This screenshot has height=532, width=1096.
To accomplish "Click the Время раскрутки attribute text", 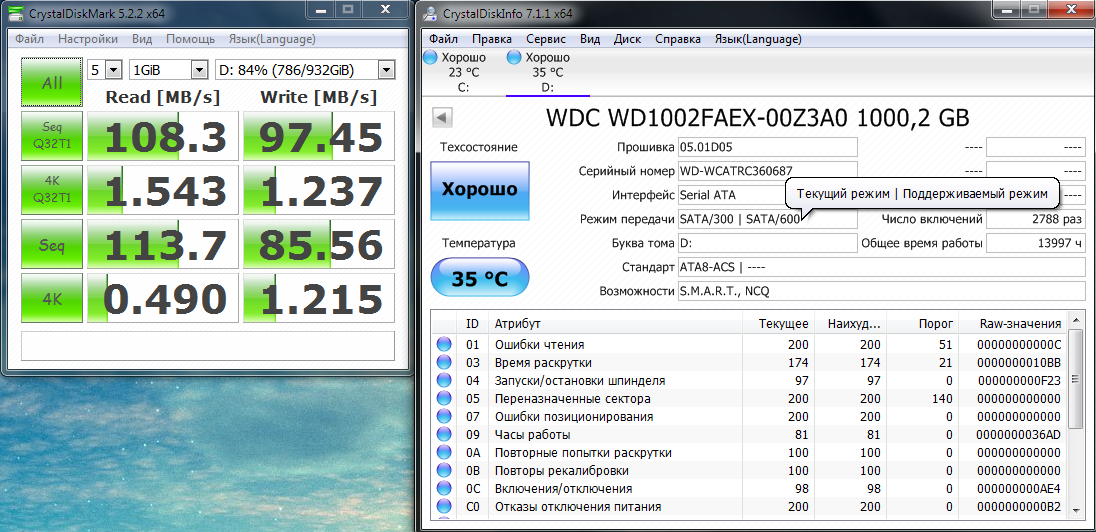I will click(x=543, y=363).
